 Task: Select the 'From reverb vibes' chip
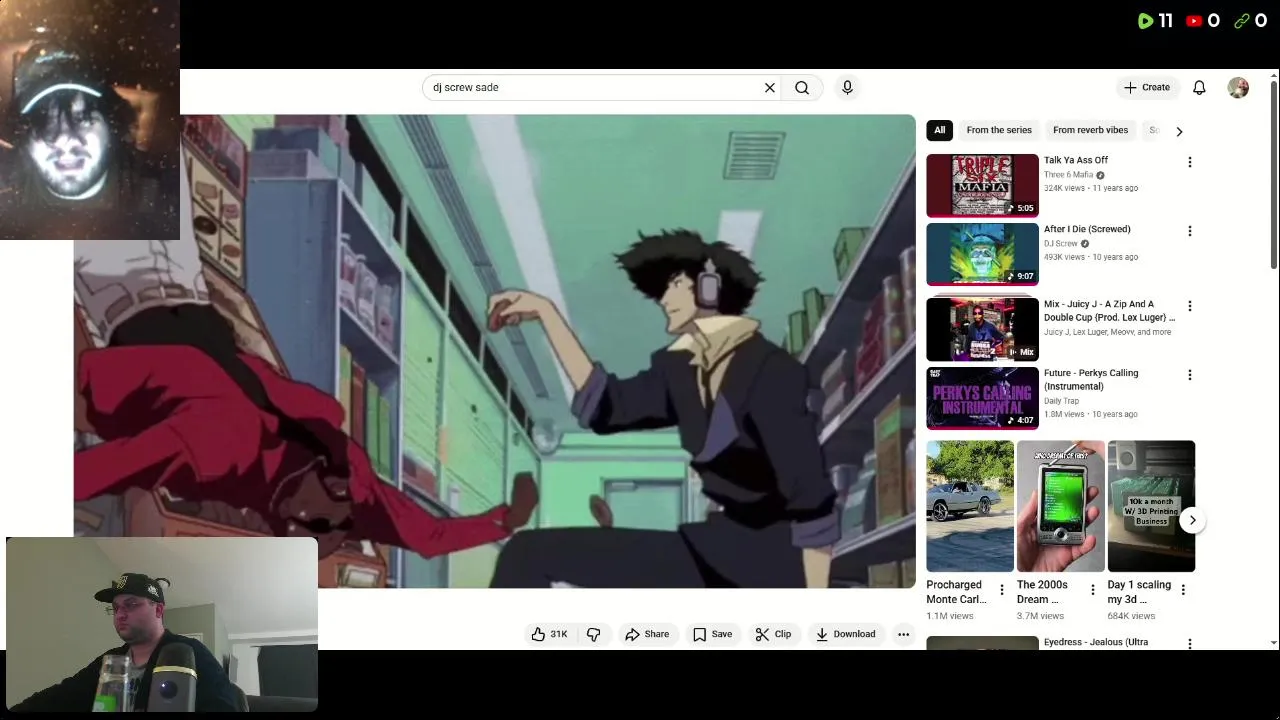click(1090, 130)
